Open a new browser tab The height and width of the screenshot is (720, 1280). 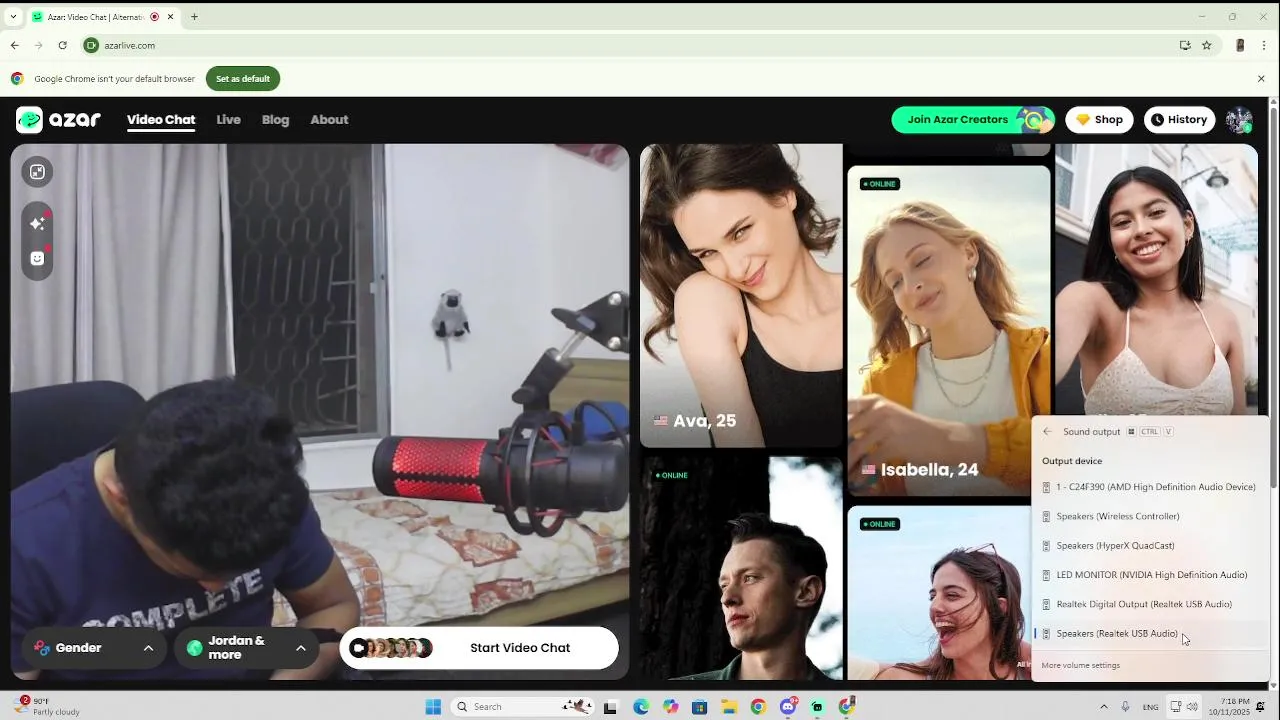tap(194, 16)
